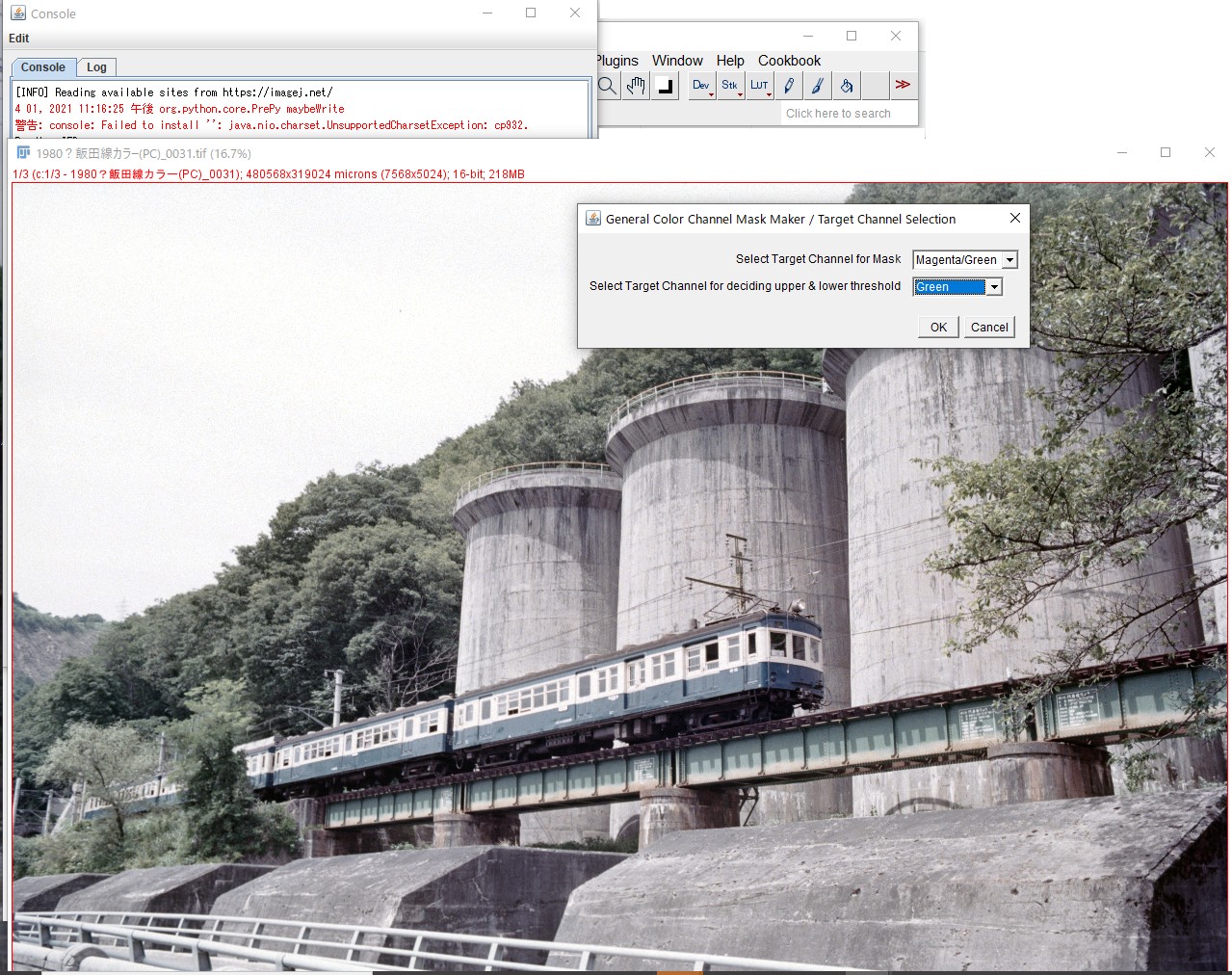Open the Window menu in ImageJ
1232x975 pixels.
pyautogui.click(x=677, y=61)
